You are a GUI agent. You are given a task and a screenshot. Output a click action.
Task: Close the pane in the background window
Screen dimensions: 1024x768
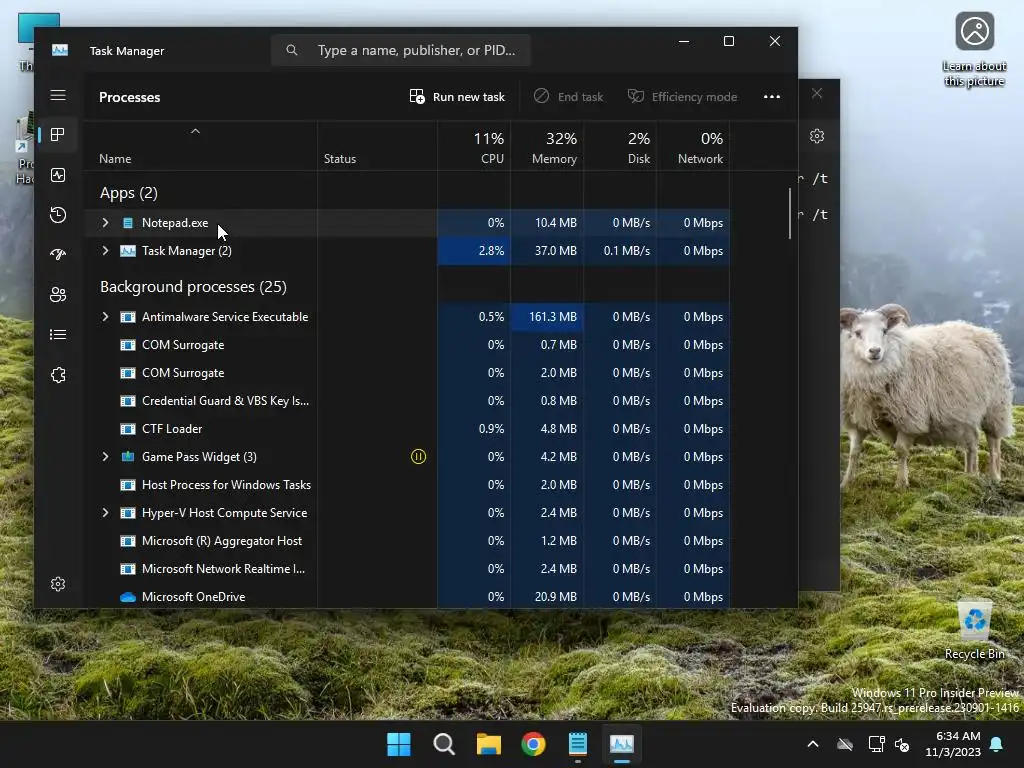[817, 93]
